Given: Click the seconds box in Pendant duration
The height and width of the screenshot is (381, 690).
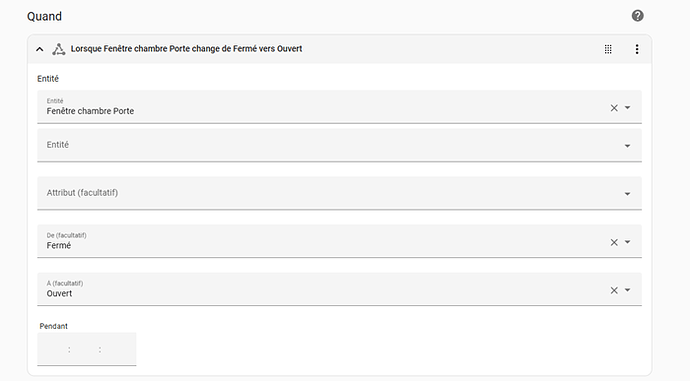Looking at the screenshot, I should coord(117,350).
